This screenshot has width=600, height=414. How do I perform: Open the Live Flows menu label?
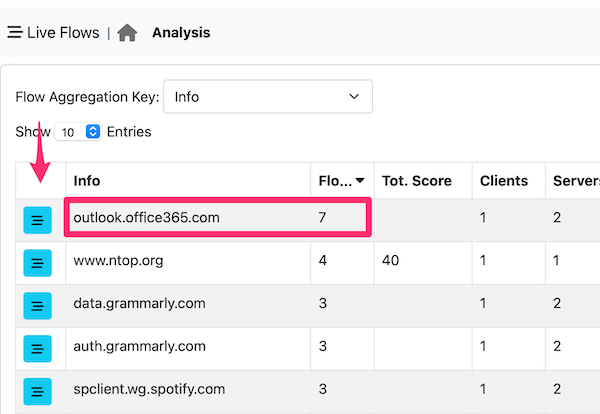(63, 33)
